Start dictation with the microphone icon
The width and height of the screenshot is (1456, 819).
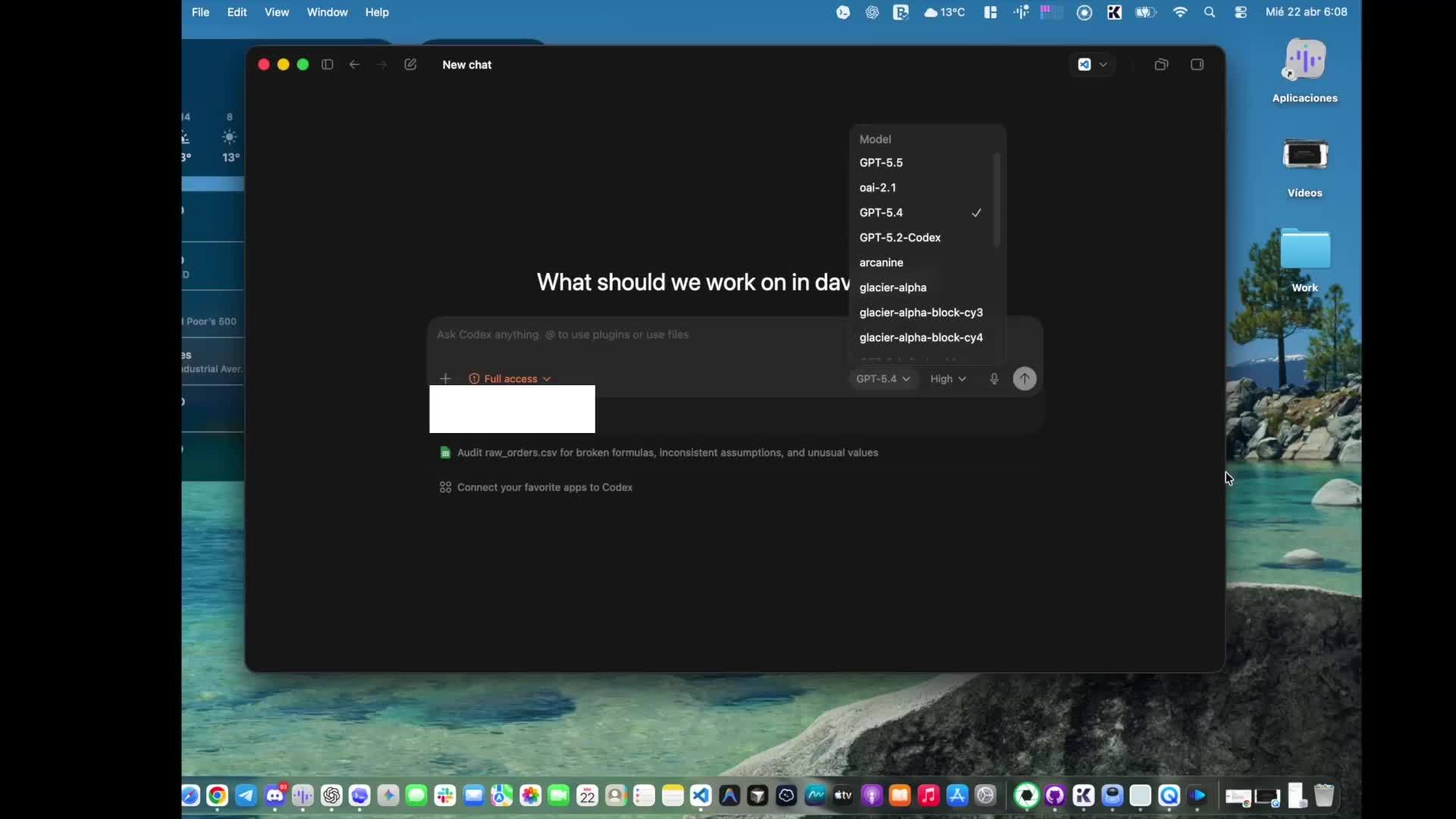pyautogui.click(x=994, y=378)
